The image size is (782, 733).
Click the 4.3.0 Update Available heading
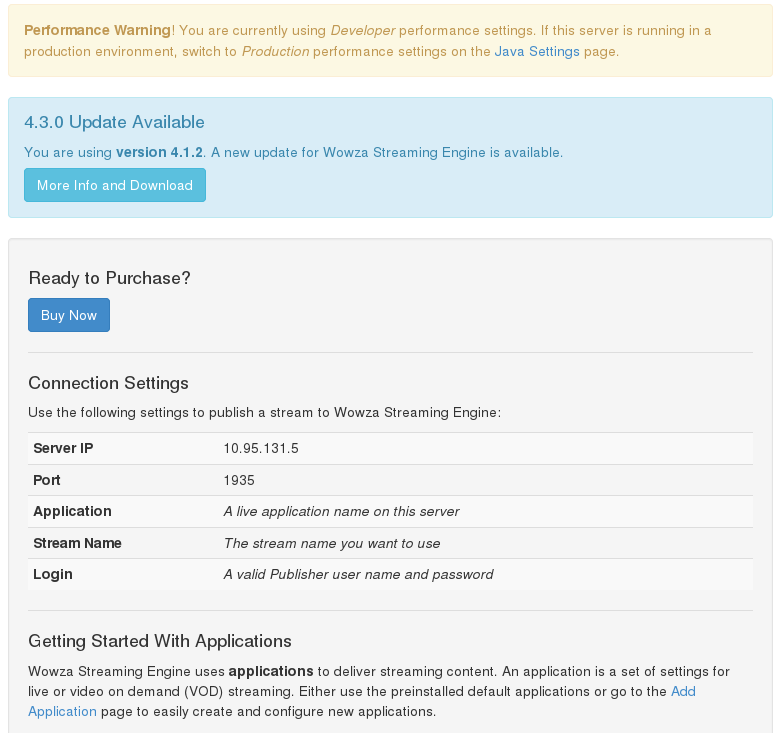pos(114,122)
